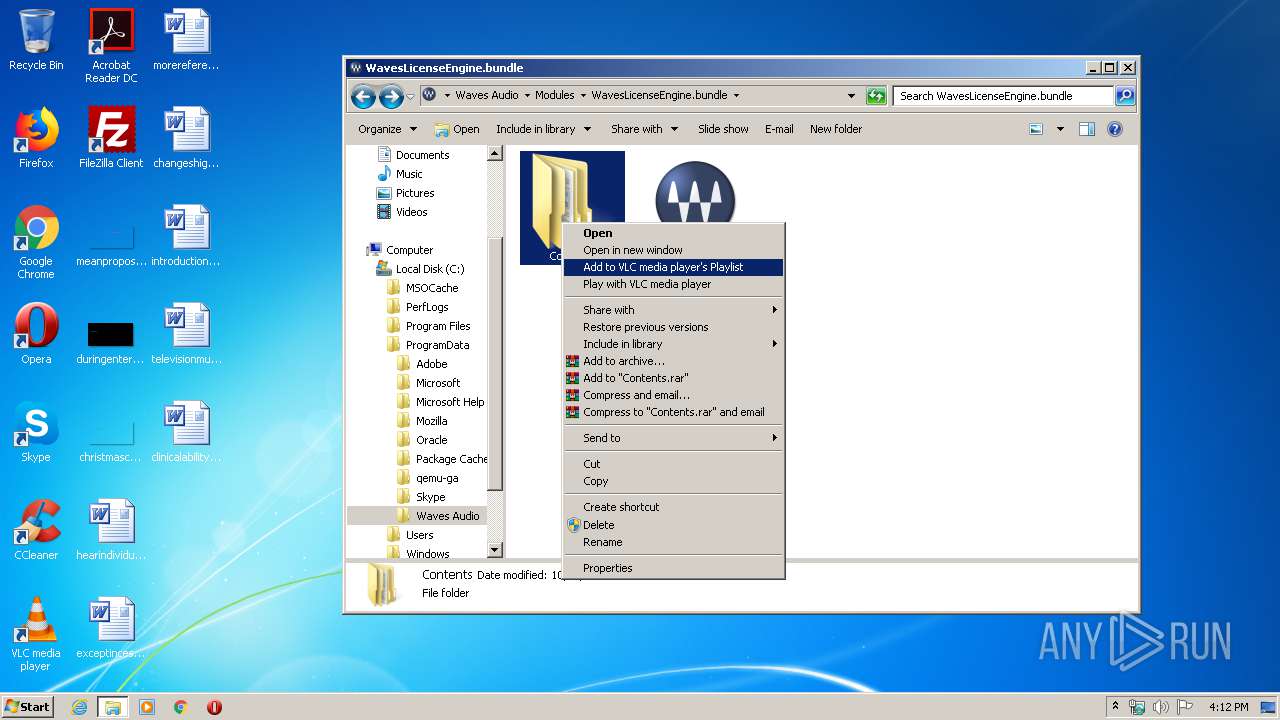This screenshot has width=1280, height=720.
Task: Click the Back navigation arrow in Explorer
Action: point(363,96)
